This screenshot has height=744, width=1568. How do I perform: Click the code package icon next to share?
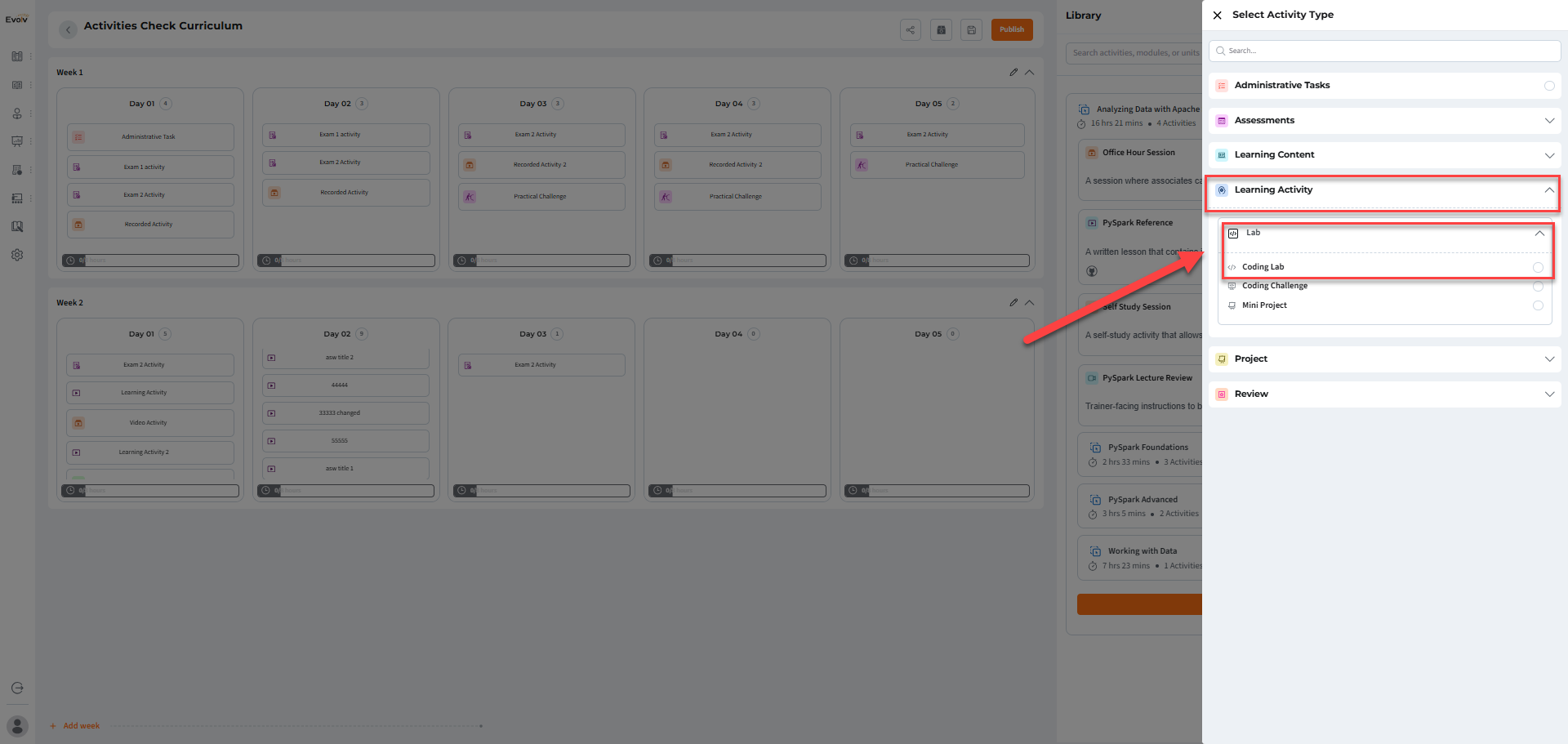point(942,30)
